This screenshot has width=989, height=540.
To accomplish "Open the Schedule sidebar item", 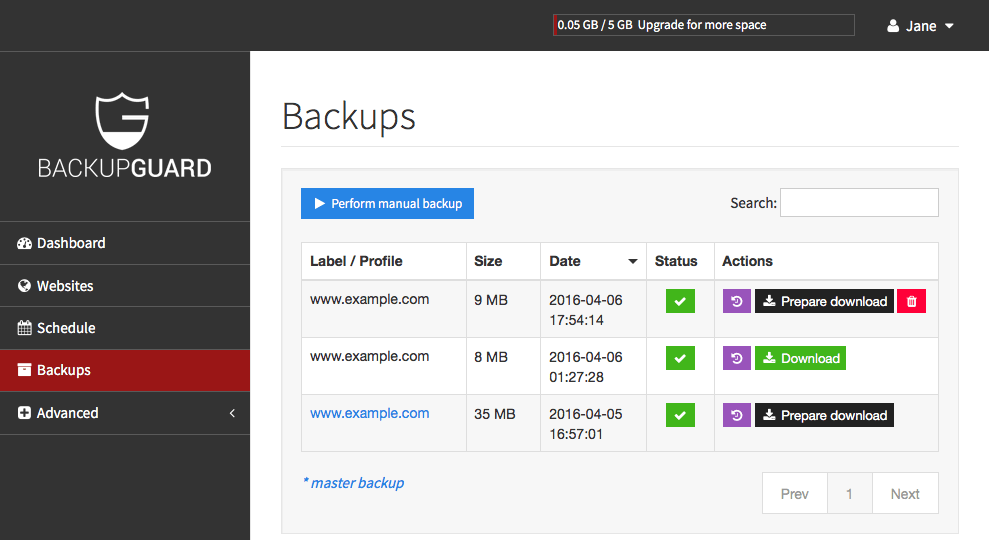I will (x=125, y=328).
